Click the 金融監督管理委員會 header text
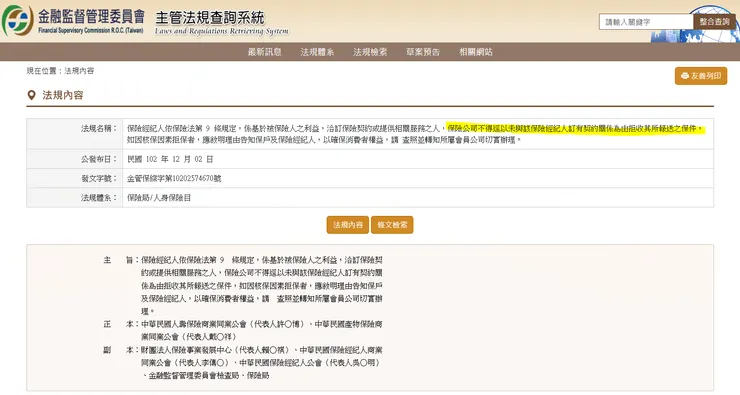Screen dimensions: 740x395 (91, 17)
